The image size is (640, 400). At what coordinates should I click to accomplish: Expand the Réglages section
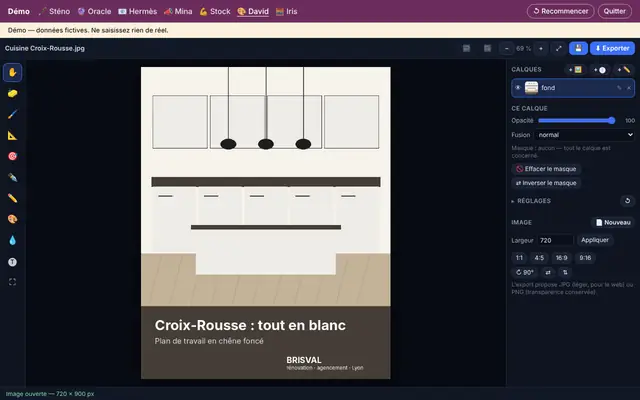[x=531, y=201]
